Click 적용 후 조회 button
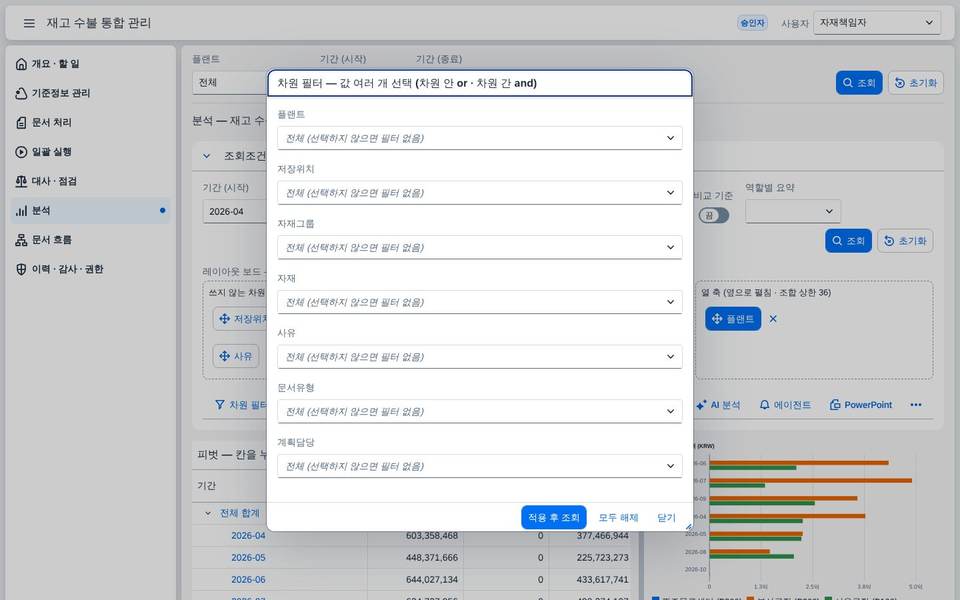Viewport: 960px width, 600px height. point(553,517)
